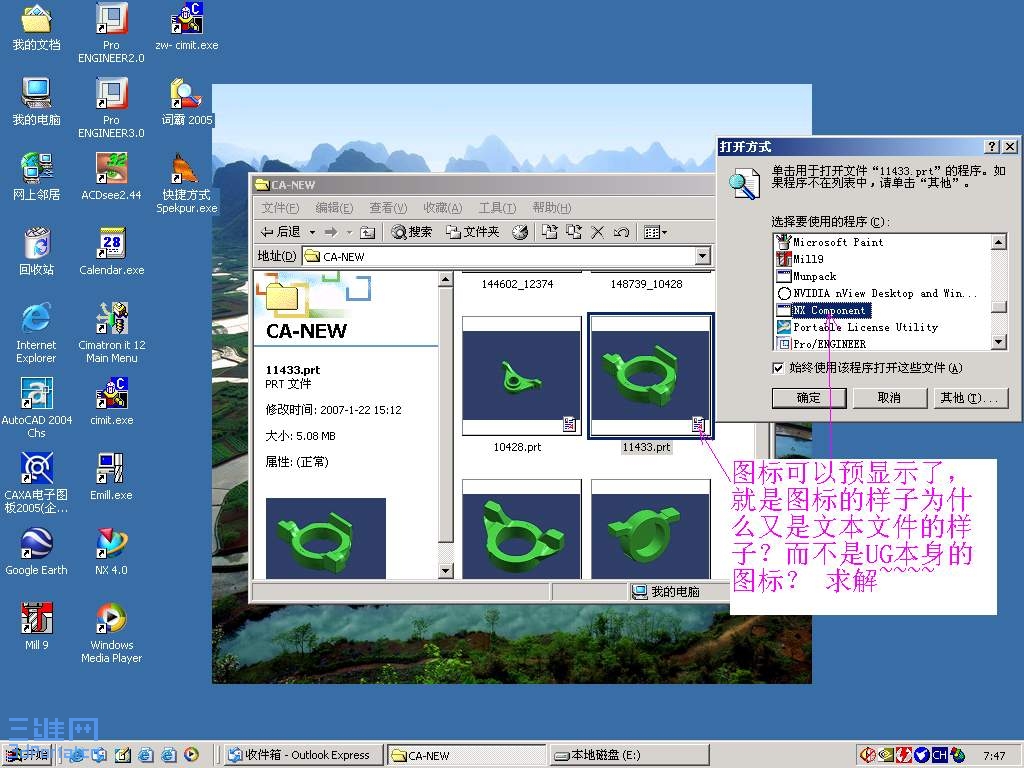This screenshot has height=768, width=1024.
Task: Toggle the 文件夹 folders pane button
Action: 472,232
